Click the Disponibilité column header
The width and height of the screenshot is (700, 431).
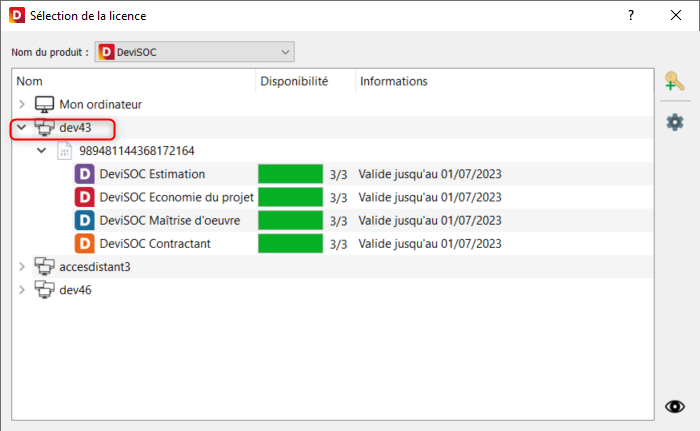[306, 81]
